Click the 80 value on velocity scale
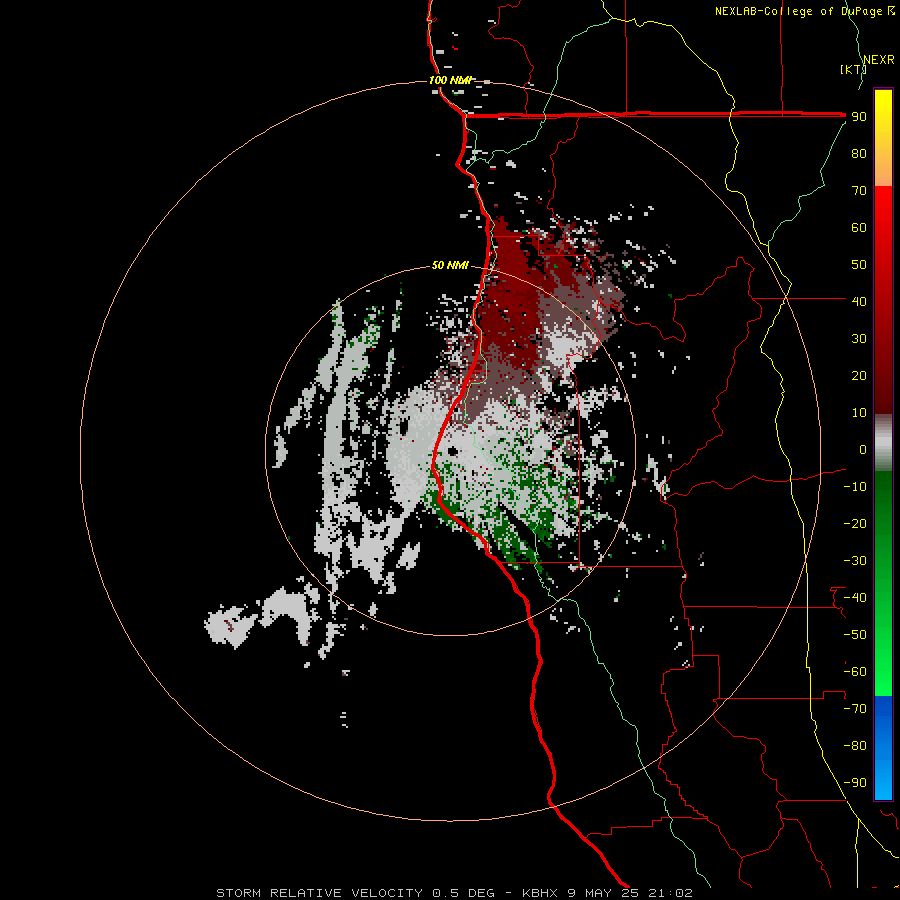Image resolution: width=900 pixels, height=900 pixels. pyautogui.click(x=859, y=154)
